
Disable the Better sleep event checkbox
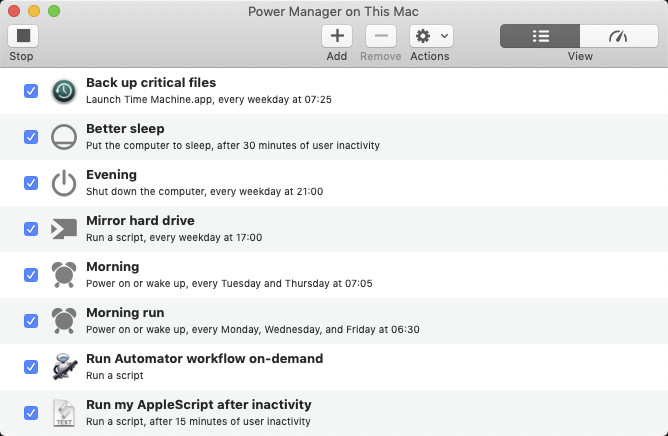coord(31,137)
